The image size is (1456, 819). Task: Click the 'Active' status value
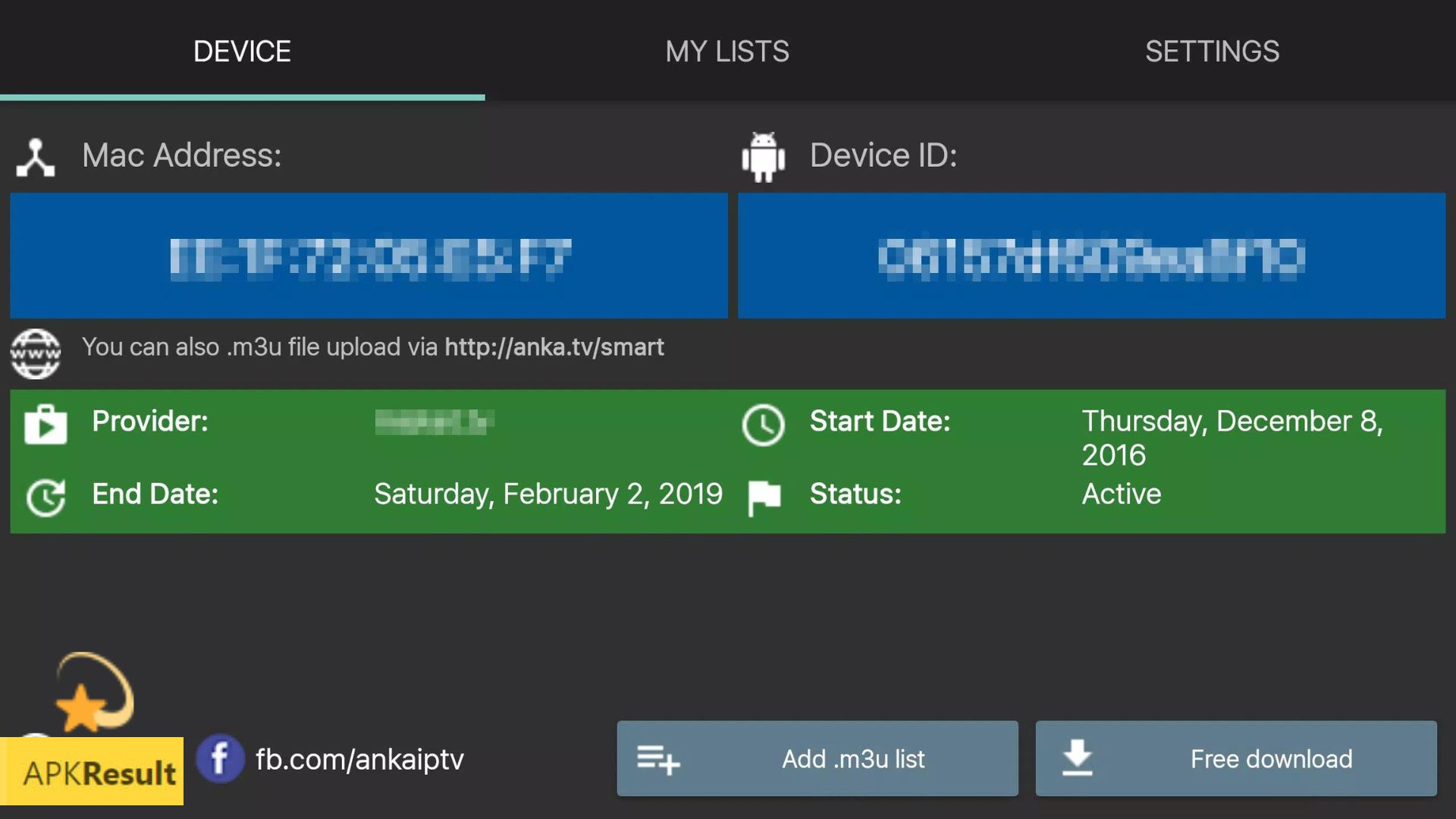click(x=1122, y=494)
